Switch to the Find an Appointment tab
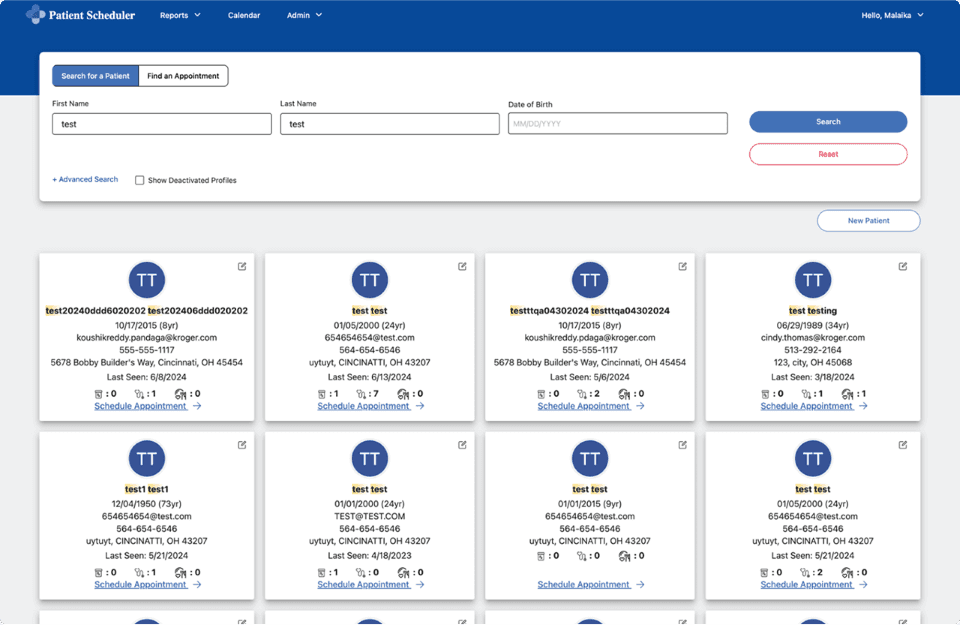Image resolution: width=960 pixels, height=625 pixels. pyautogui.click(x=183, y=76)
